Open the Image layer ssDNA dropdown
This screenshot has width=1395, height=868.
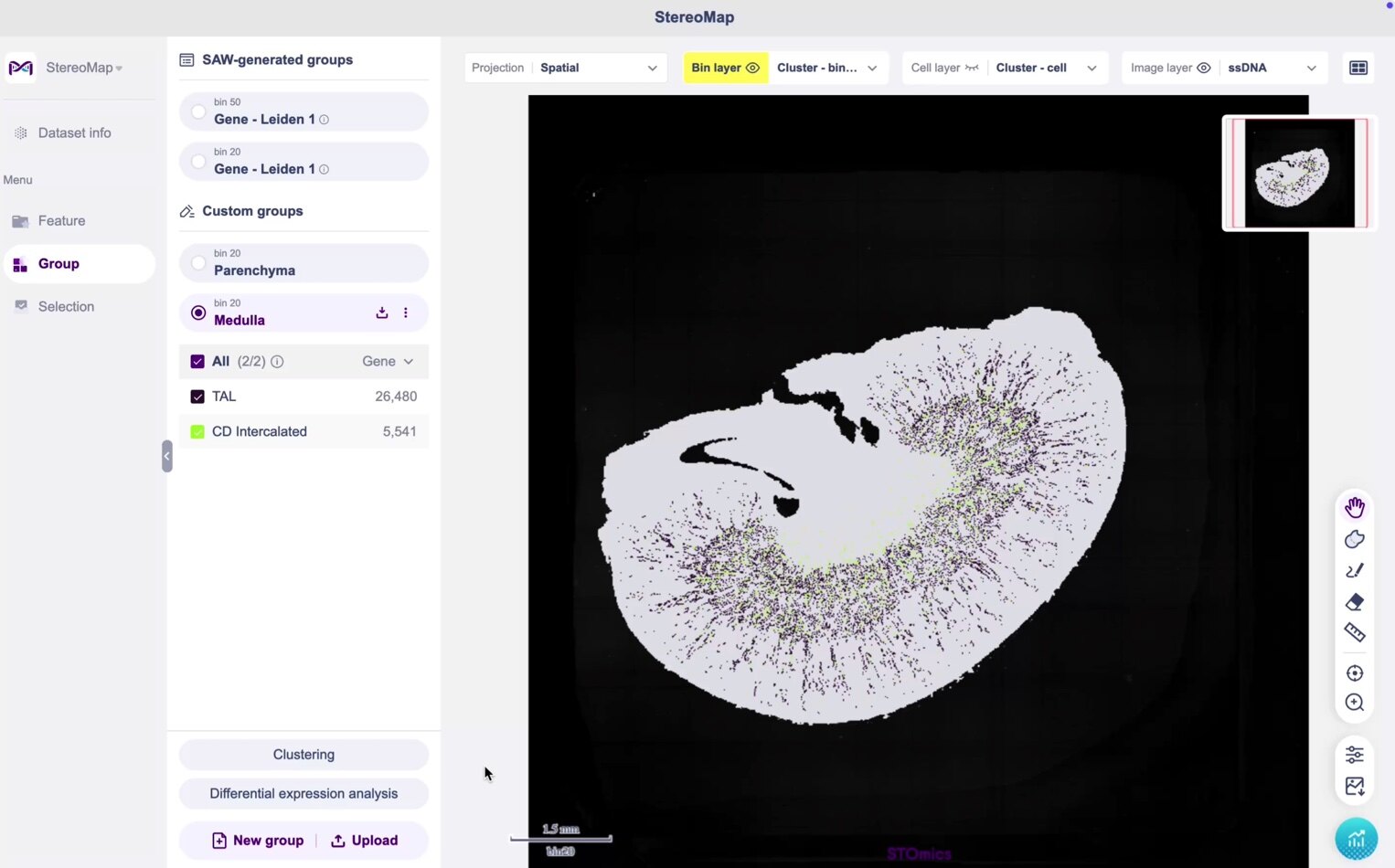(1273, 68)
